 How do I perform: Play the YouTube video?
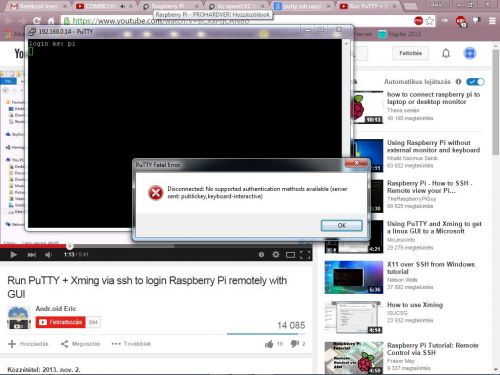13,255
